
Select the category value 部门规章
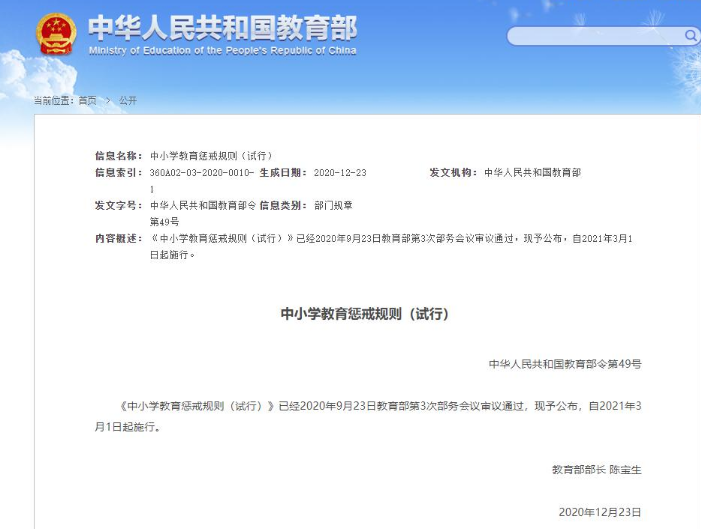click(333, 205)
